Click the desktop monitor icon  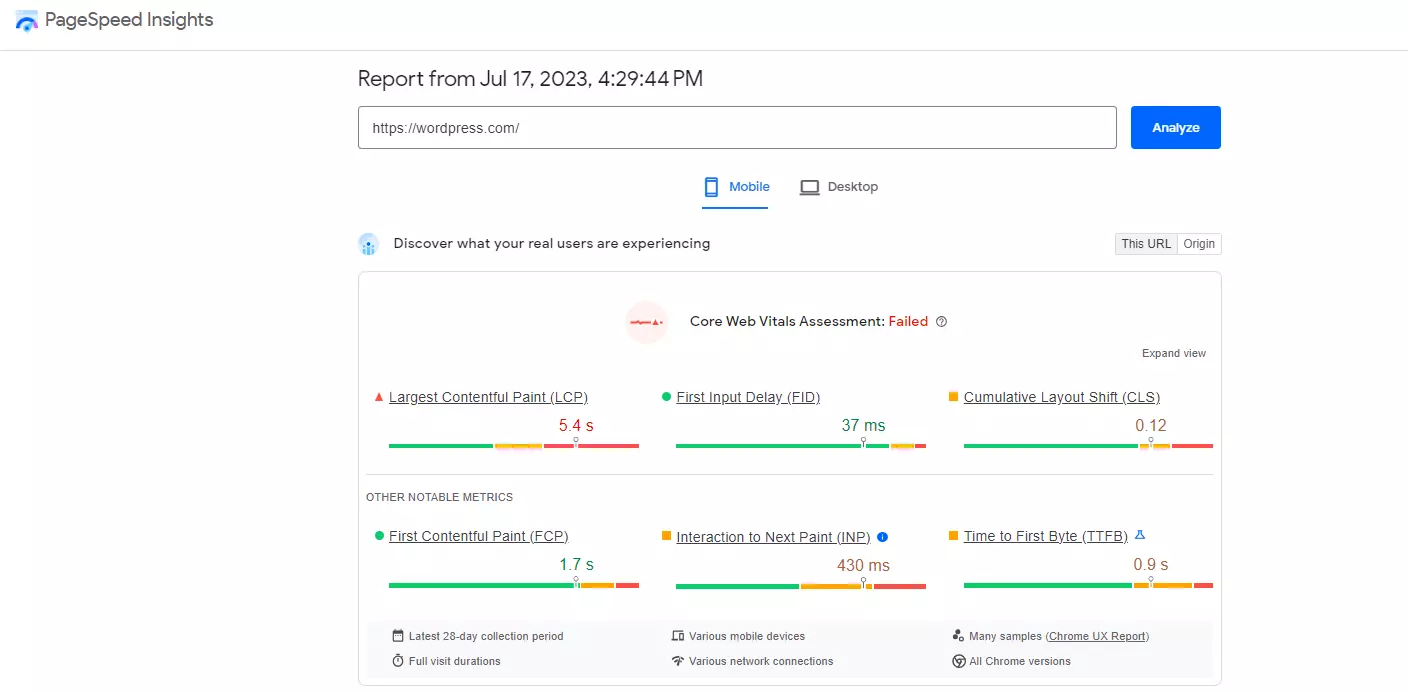[810, 187]
